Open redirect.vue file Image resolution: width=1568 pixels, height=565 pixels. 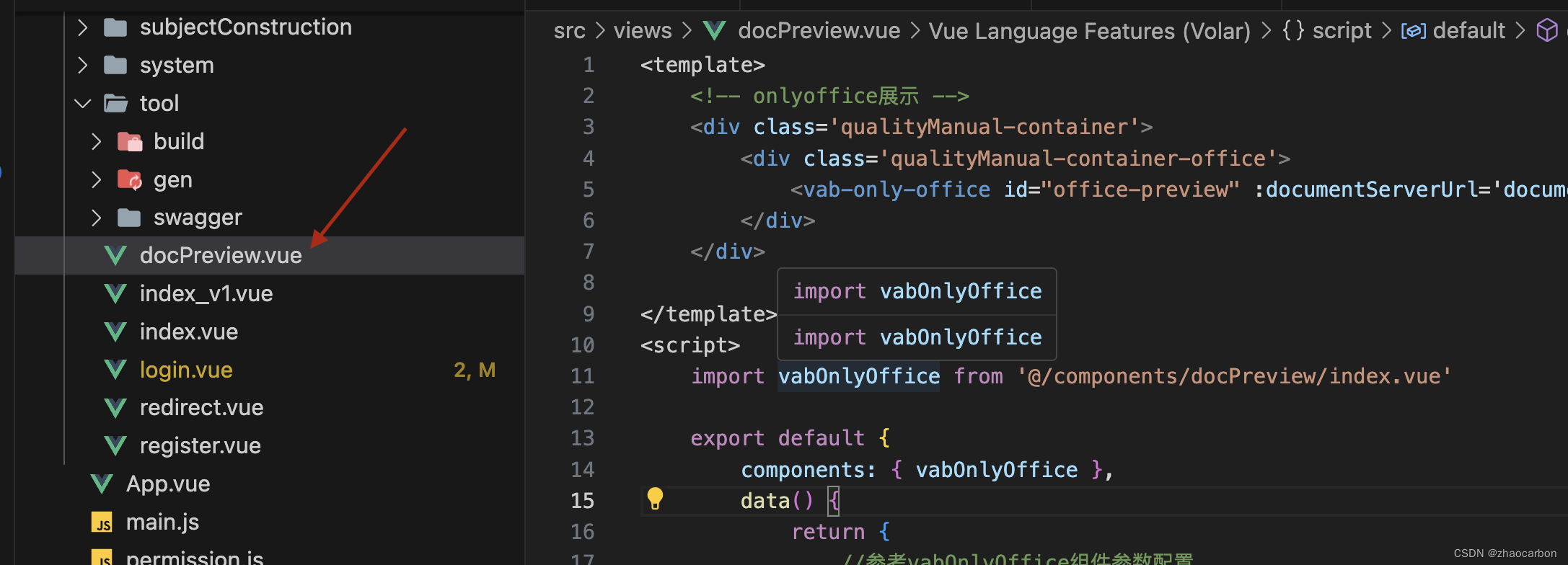coord(270,408)
